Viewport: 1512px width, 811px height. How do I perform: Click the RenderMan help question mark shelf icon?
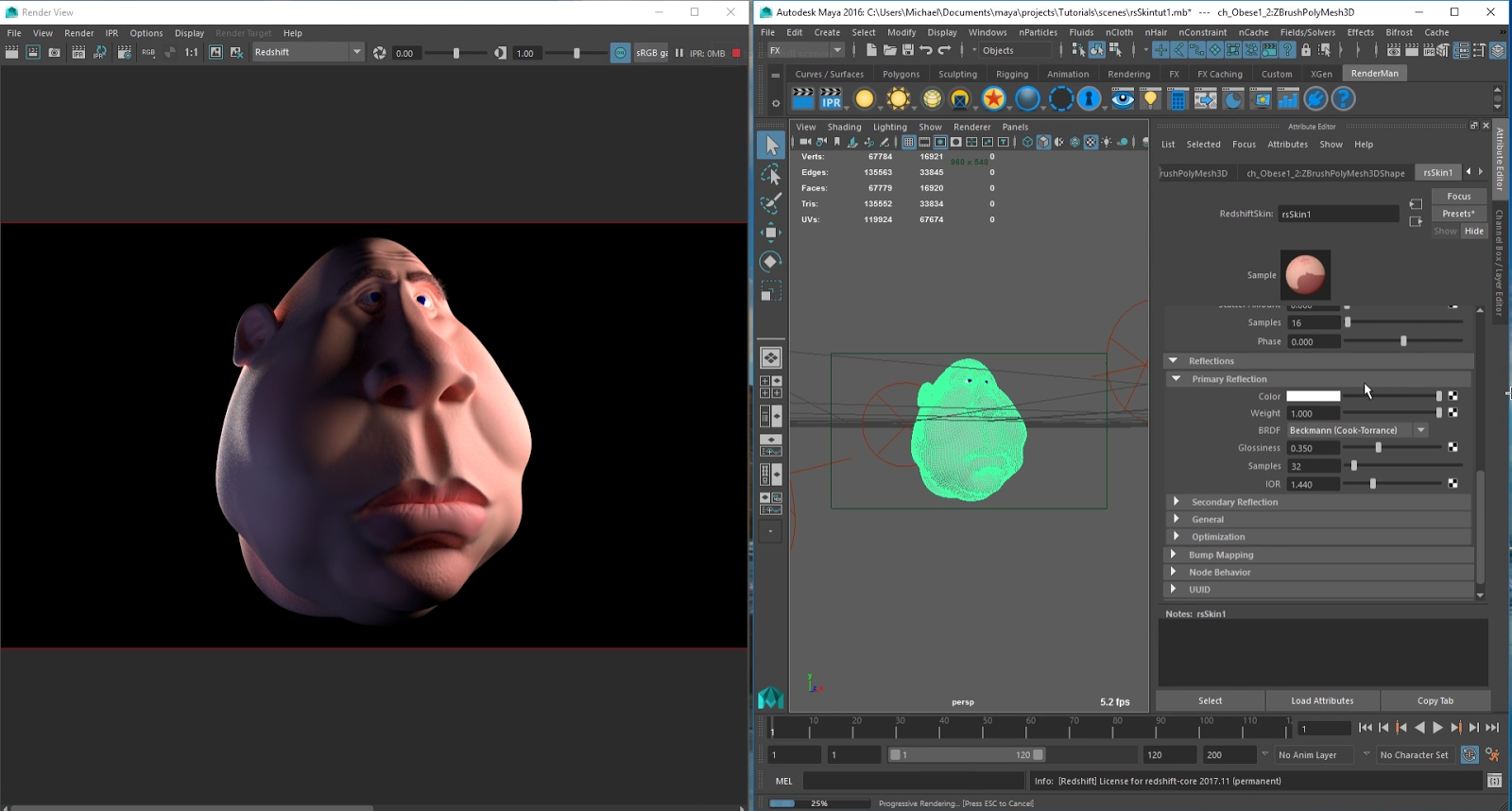point(1343,99)
